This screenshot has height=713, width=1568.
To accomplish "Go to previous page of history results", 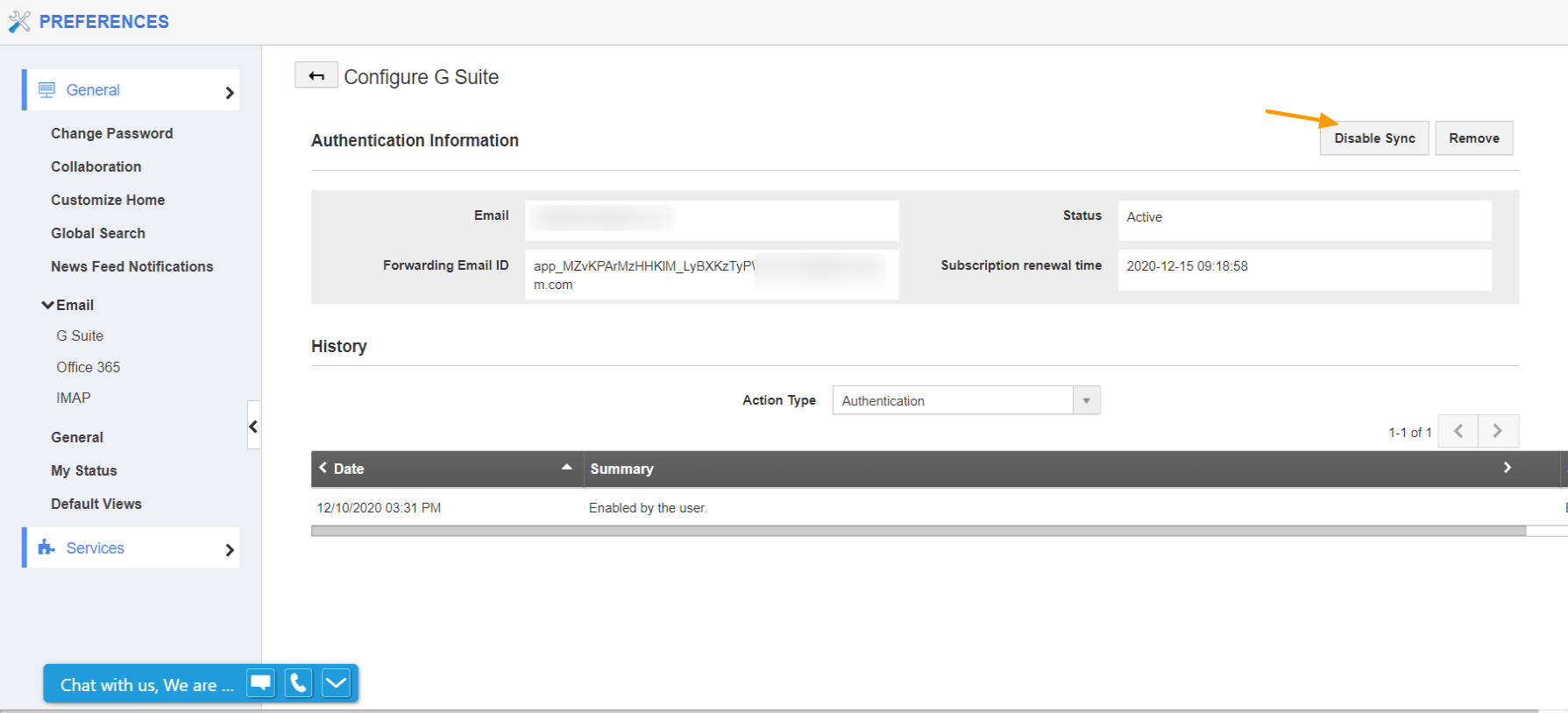I will pos(1458,431).
